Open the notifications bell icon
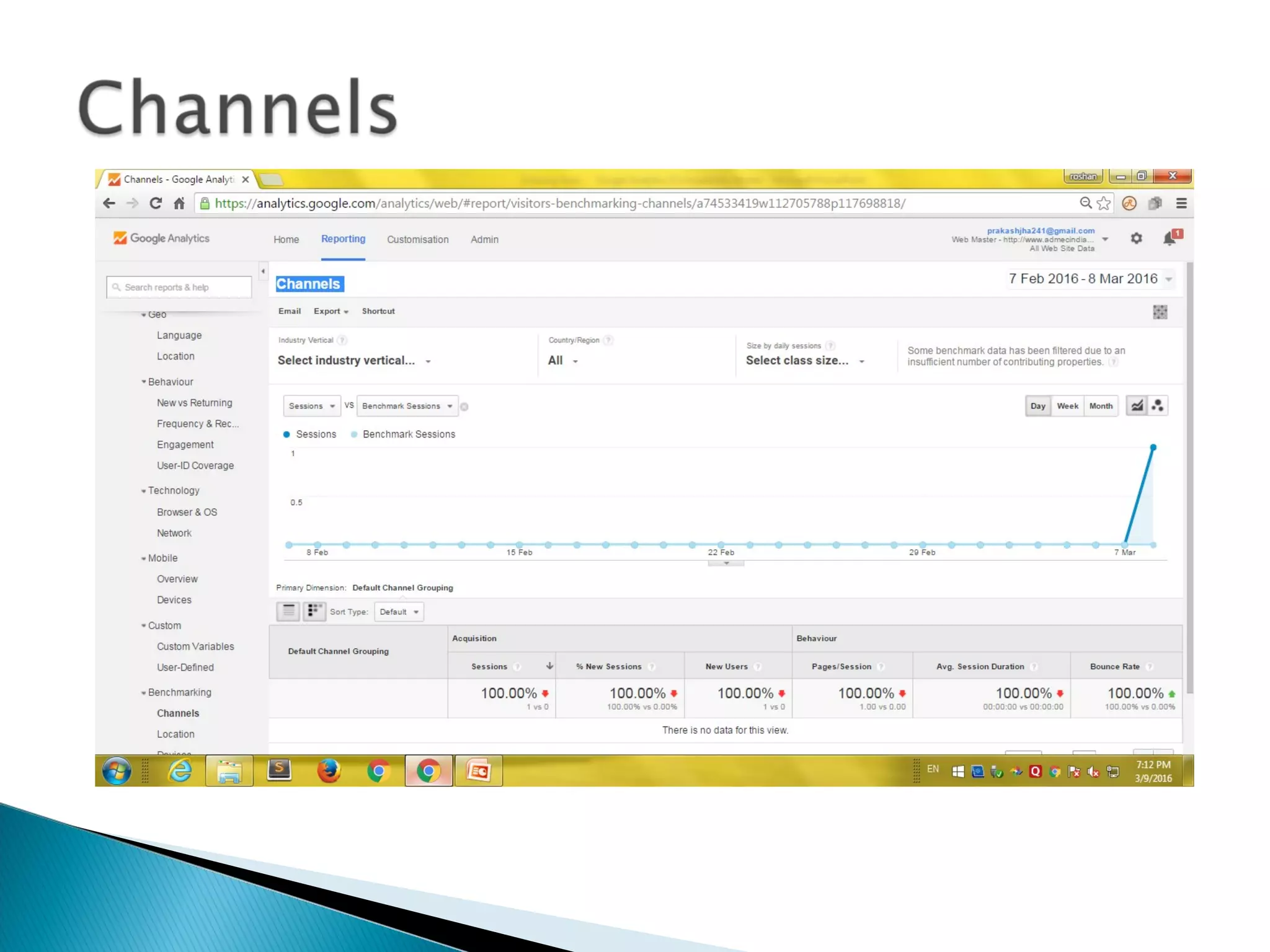 (1170, 239)
